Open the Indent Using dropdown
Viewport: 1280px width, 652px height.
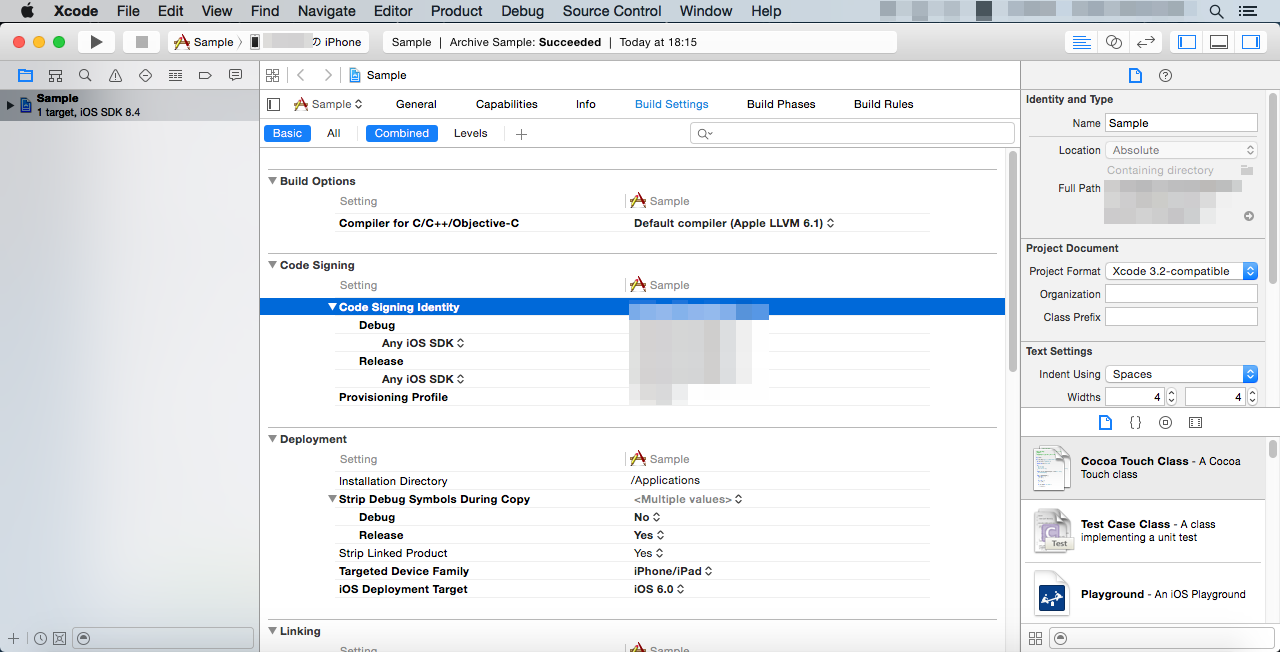tap(1181, 374)
